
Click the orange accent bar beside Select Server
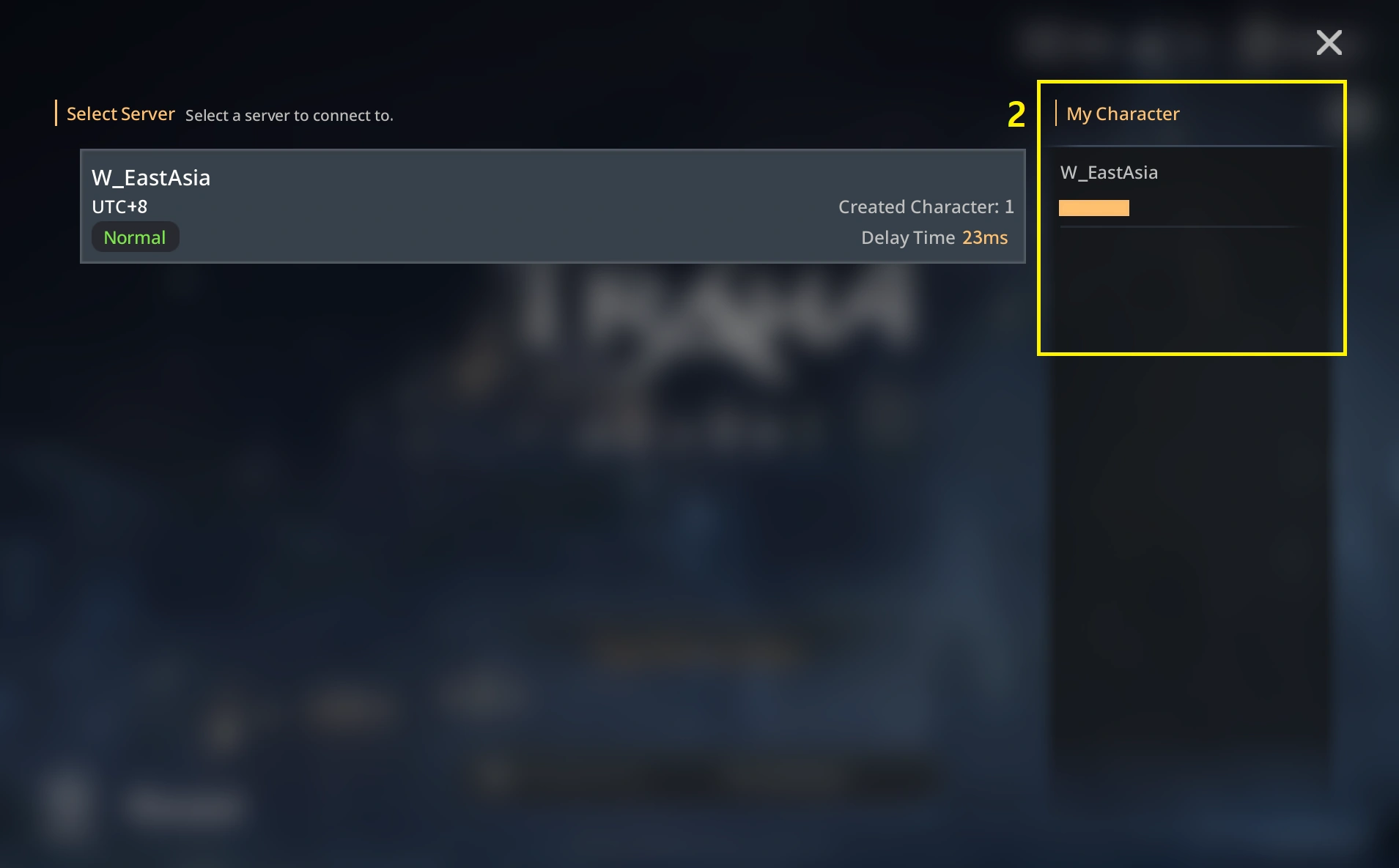point(56,113)
